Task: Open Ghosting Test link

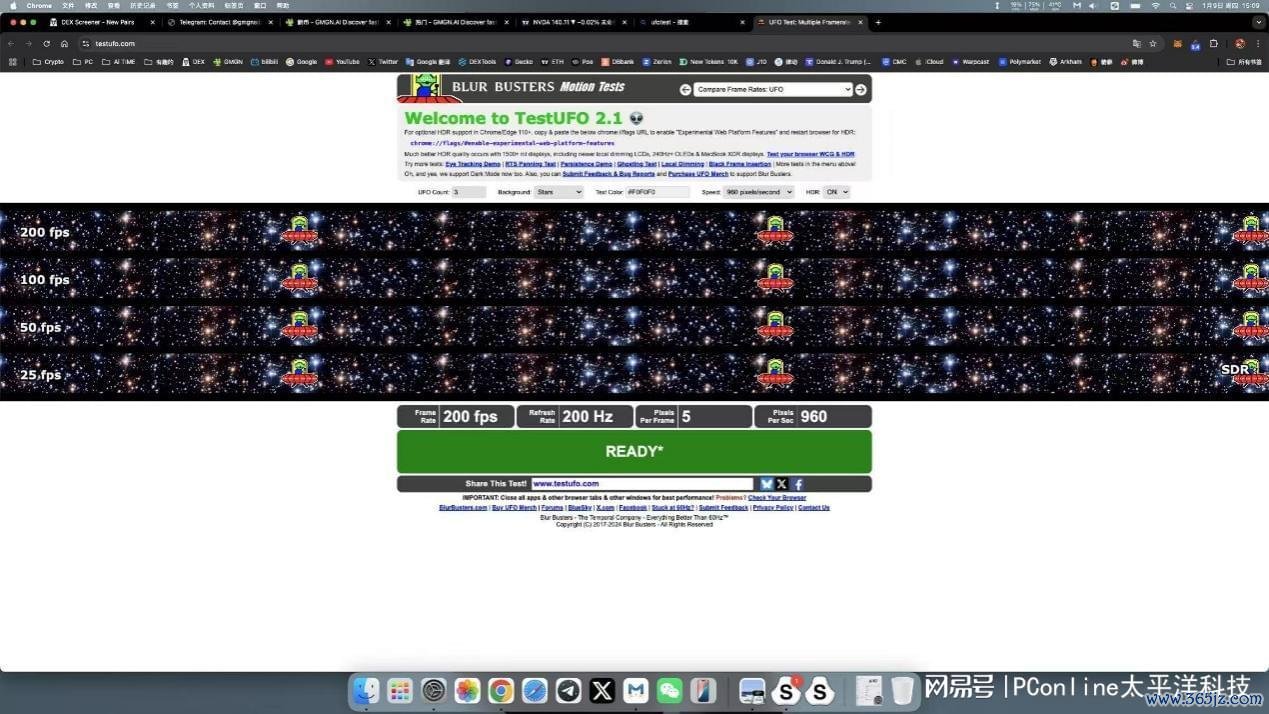Action: 637,164
